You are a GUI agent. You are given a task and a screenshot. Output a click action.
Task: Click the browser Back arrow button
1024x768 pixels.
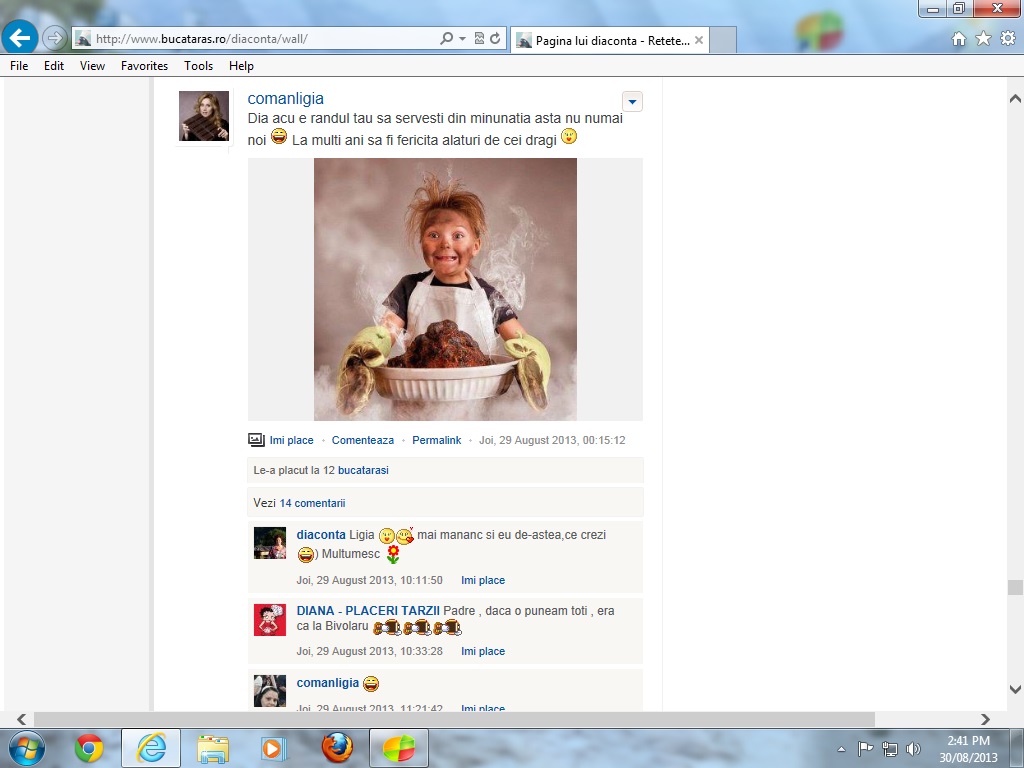point(20,39)
